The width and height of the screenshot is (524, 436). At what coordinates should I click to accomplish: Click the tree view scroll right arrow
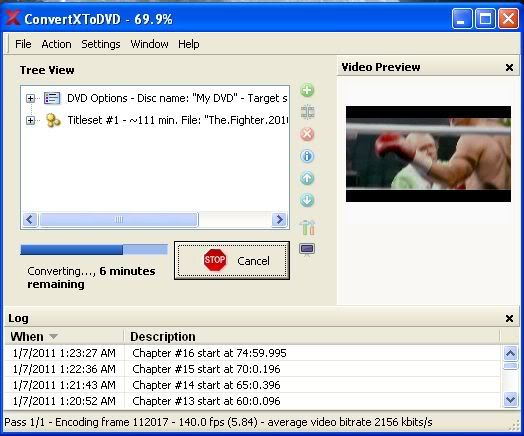279,220
